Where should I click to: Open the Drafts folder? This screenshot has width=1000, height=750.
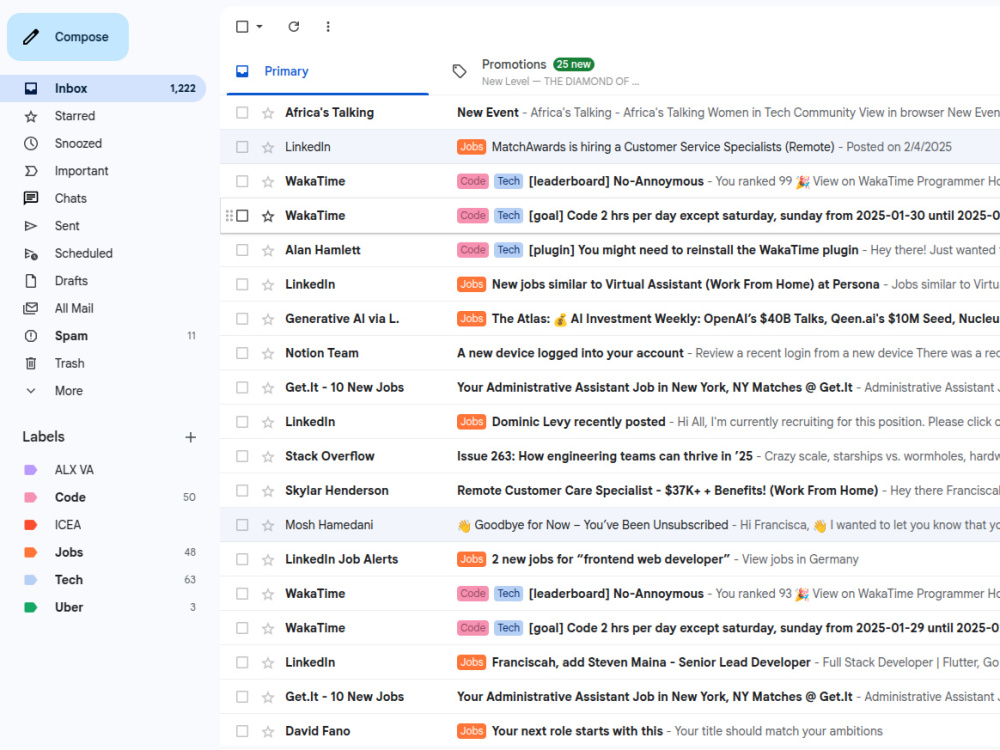click(x=103, y=281)
